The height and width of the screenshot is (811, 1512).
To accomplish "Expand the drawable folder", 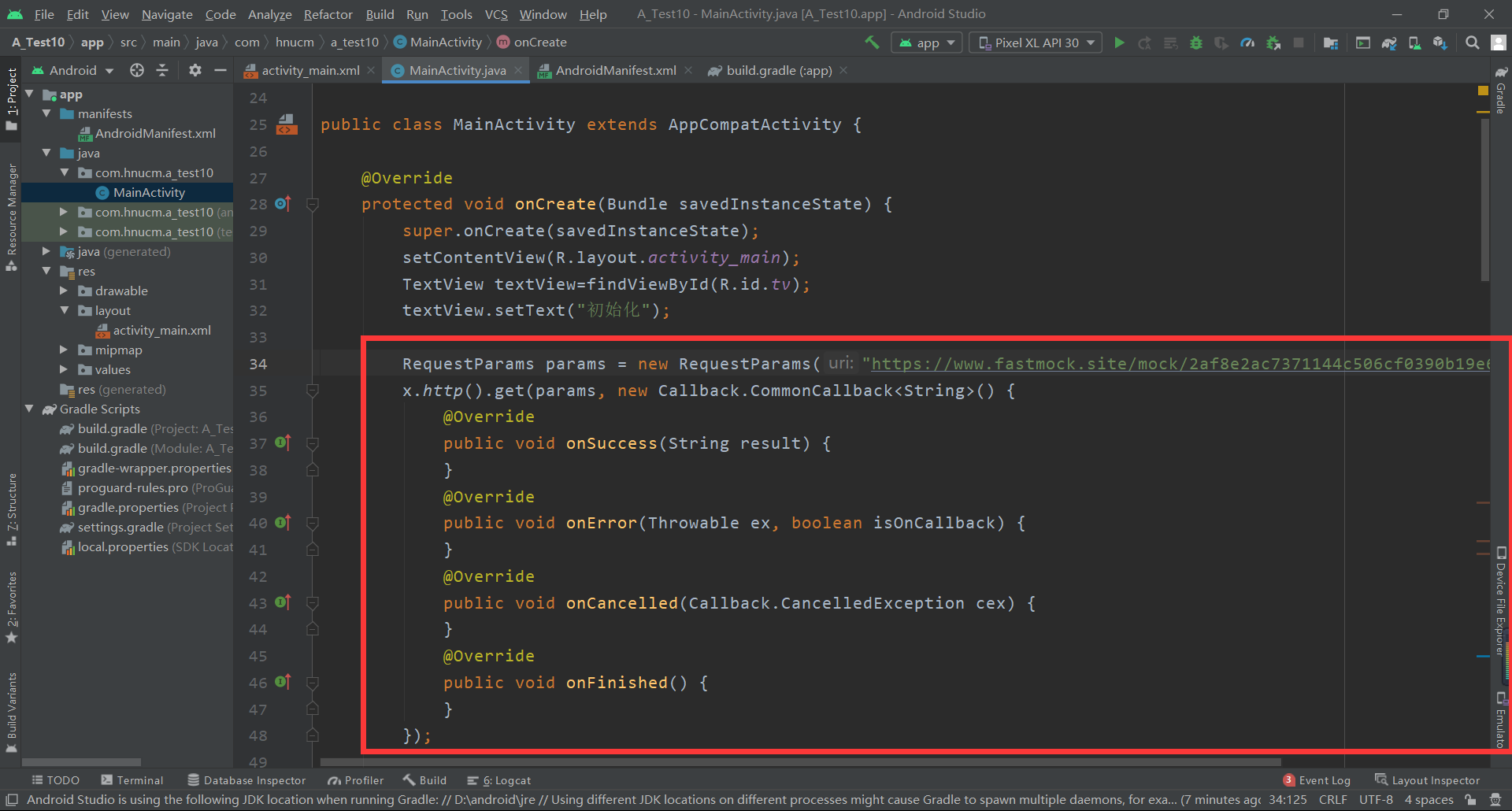I will coord(64,291).
